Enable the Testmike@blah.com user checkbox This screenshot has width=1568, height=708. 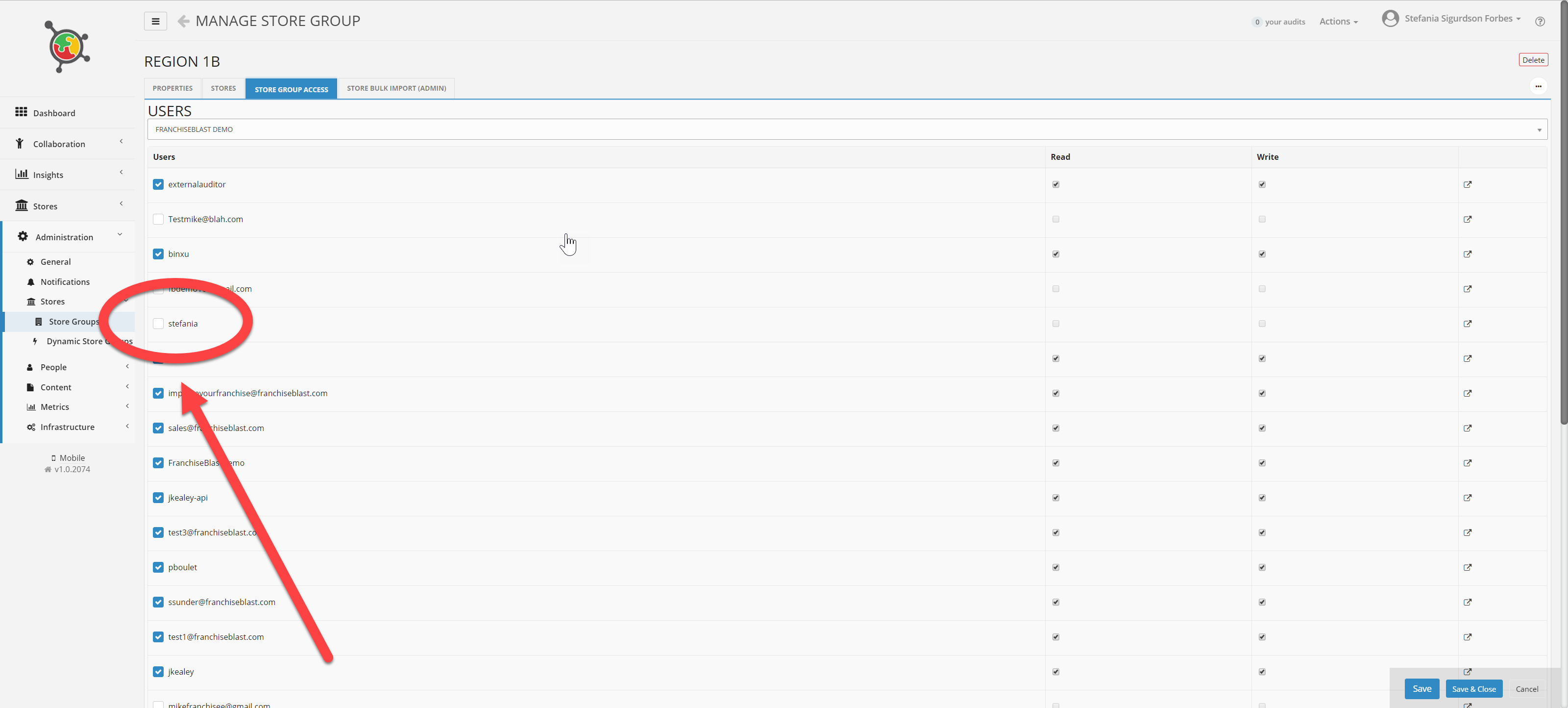coord(158,219)
